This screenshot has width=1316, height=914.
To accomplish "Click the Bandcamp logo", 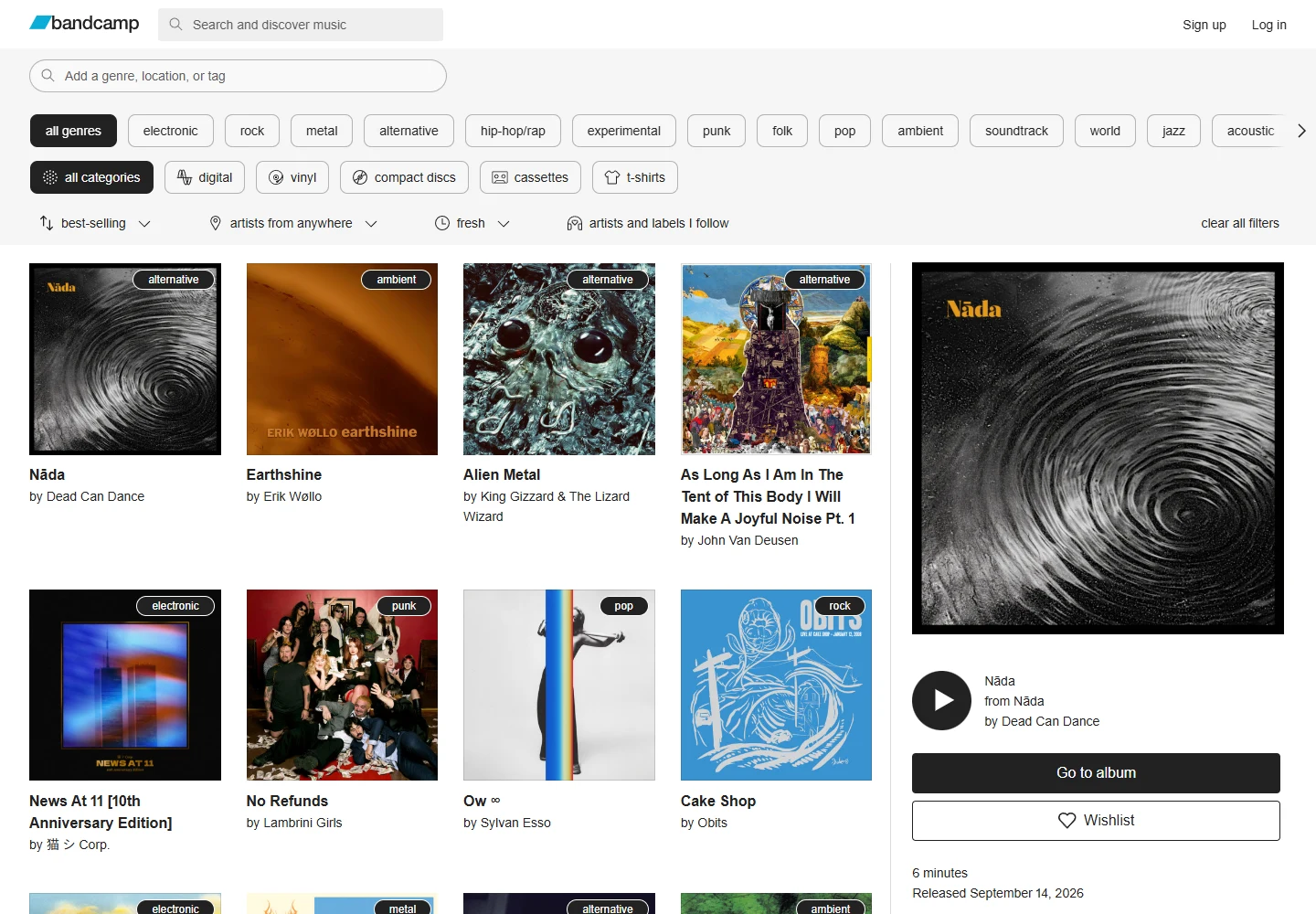I will coord(84,23).
